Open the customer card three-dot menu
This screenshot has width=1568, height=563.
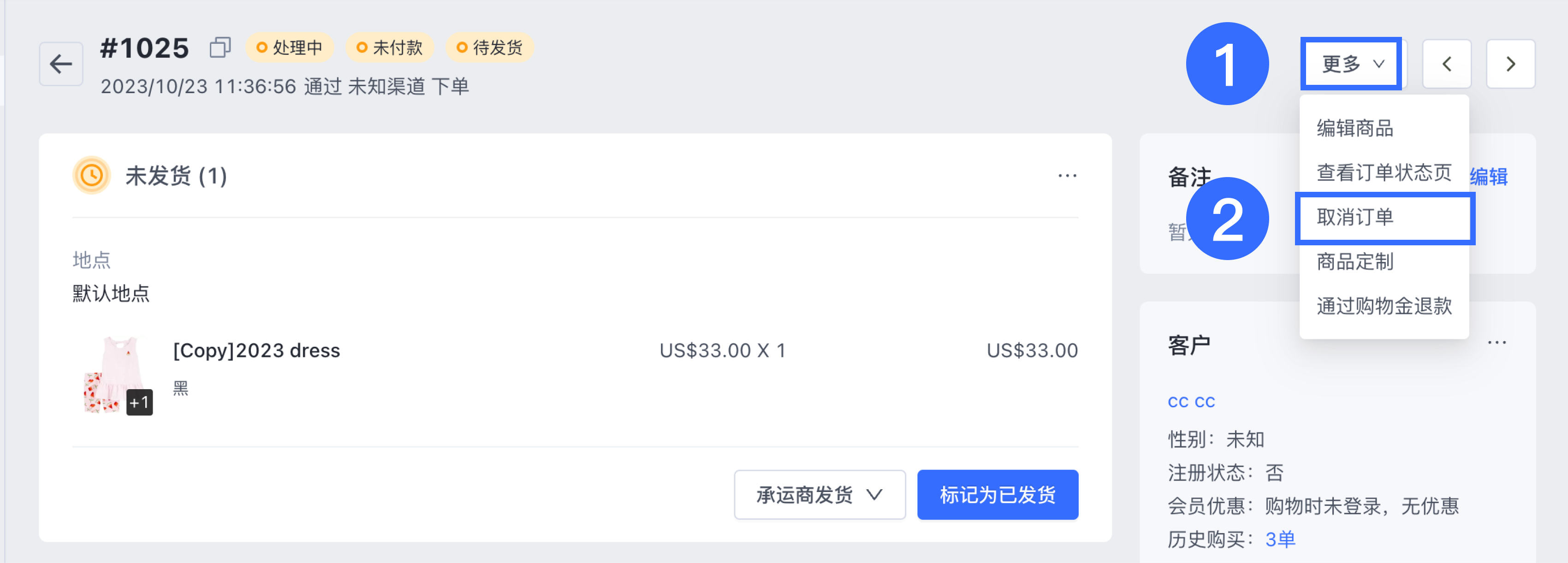click(x=1497, y=343)
